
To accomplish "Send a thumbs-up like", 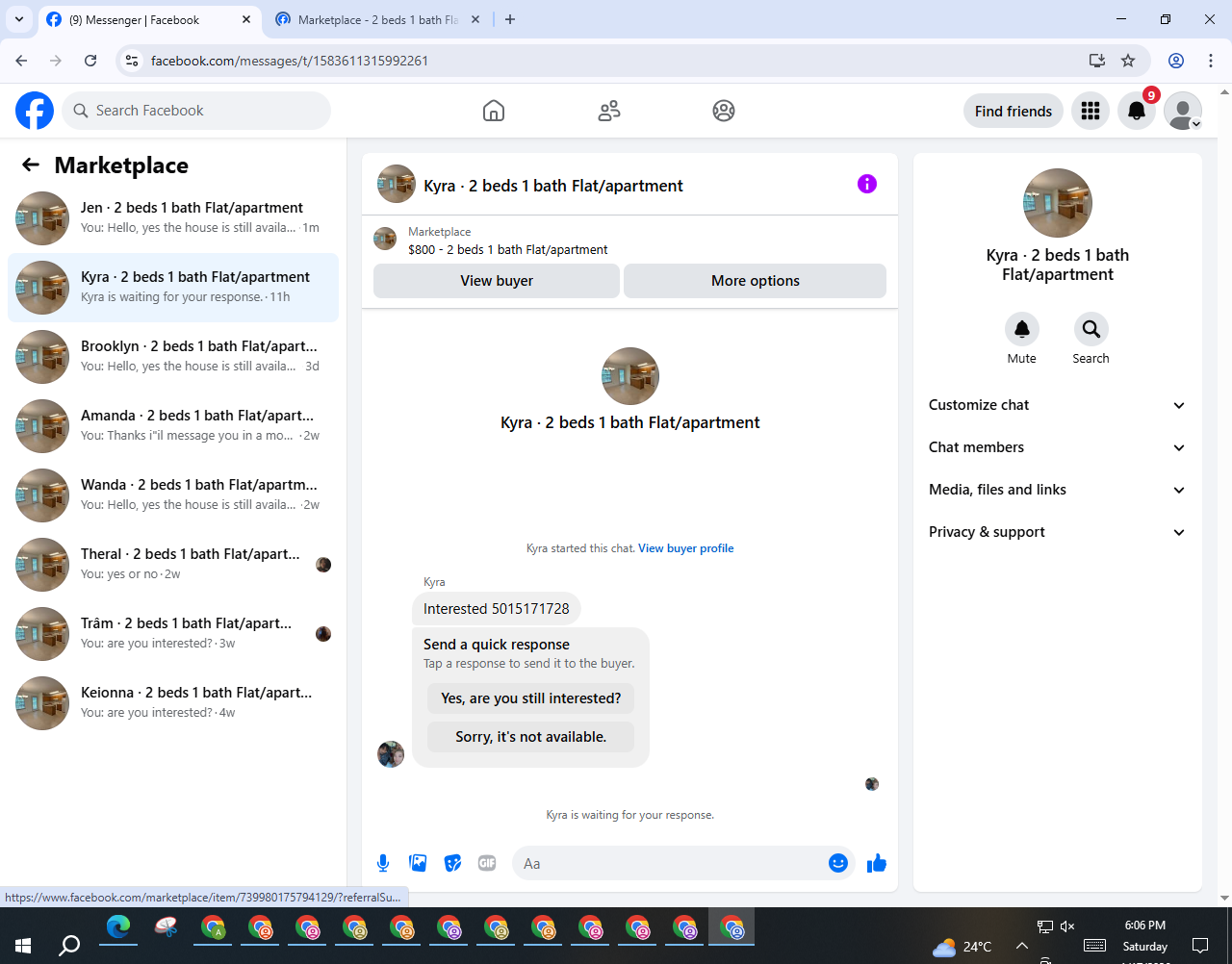I will tap(877, 863).
